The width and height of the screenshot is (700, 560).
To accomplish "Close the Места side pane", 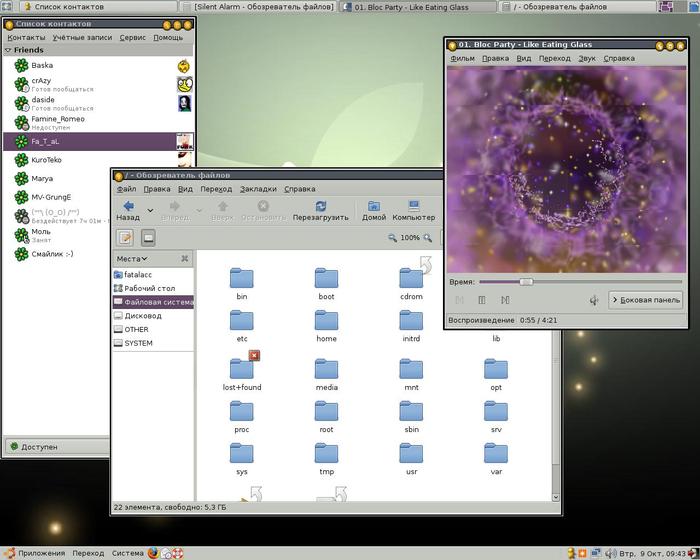I will (184, 259).
